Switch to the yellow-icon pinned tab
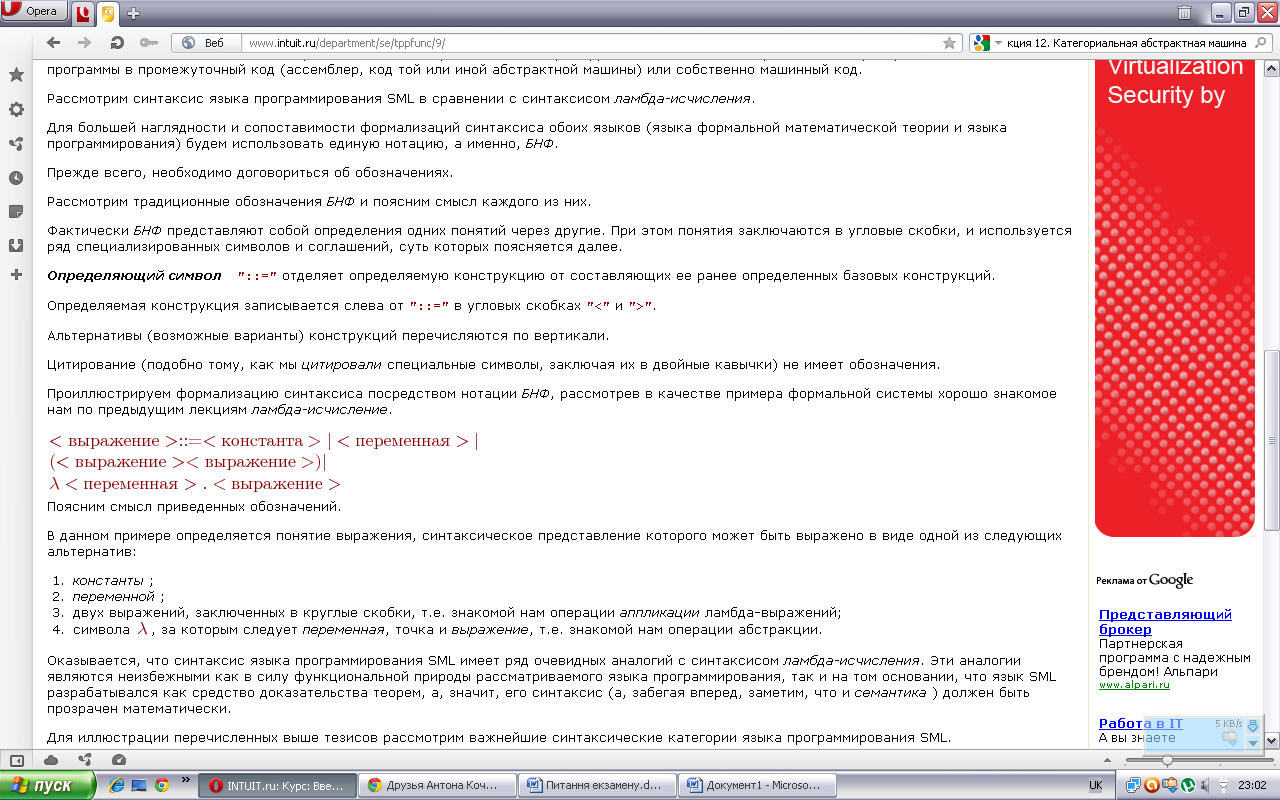Image resolution: width=1280 pixels, height=800 pixels. point(108,13)
